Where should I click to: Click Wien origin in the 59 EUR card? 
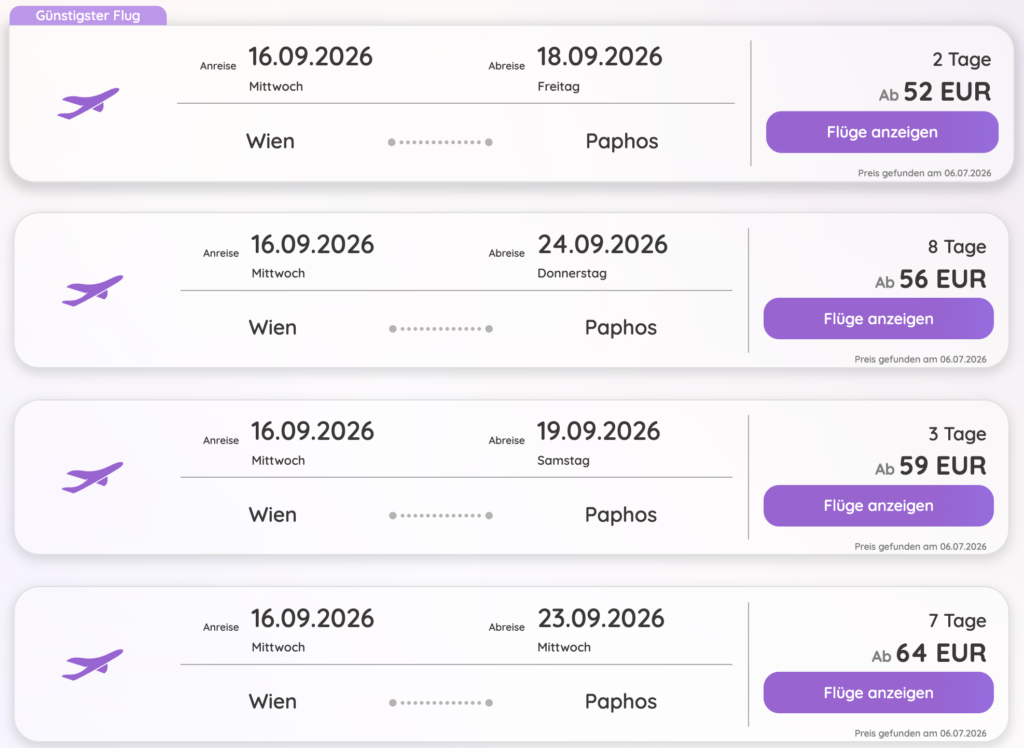(272, 515)
